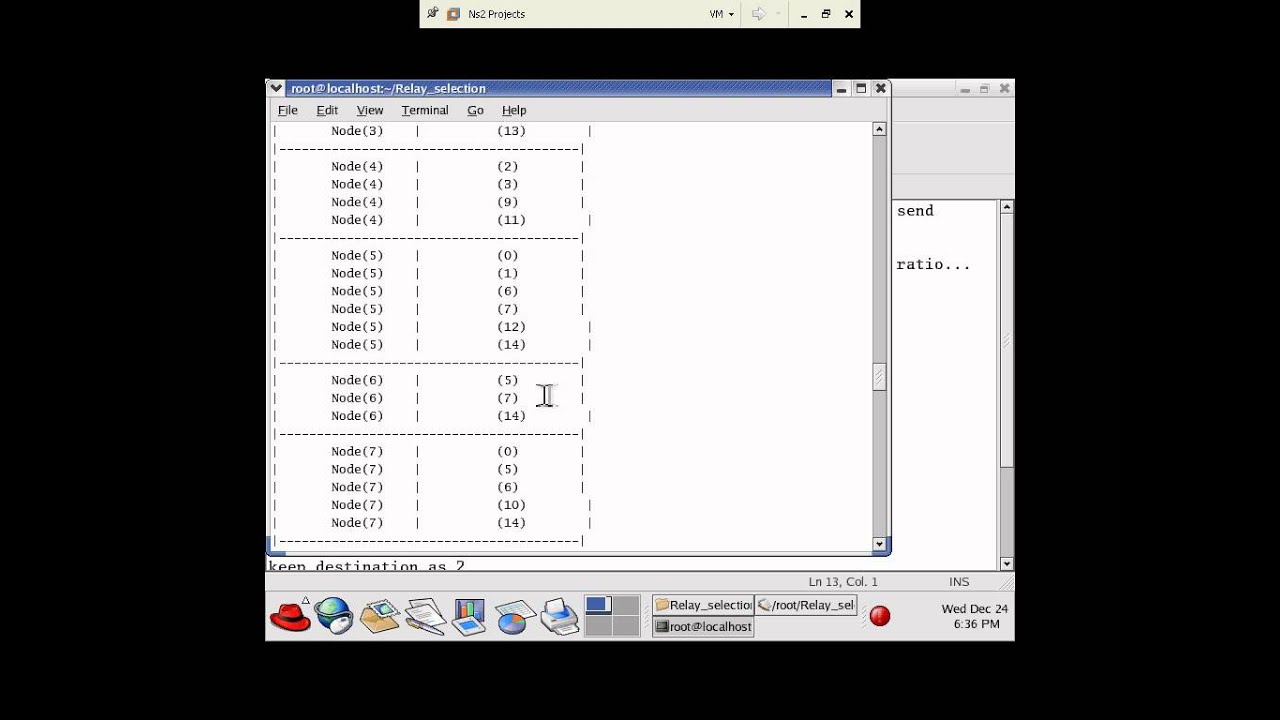Switch to Relay_selection folder taskbar button
The width and height of the screenshot is (1280, 720).
(x=703, y=605)
